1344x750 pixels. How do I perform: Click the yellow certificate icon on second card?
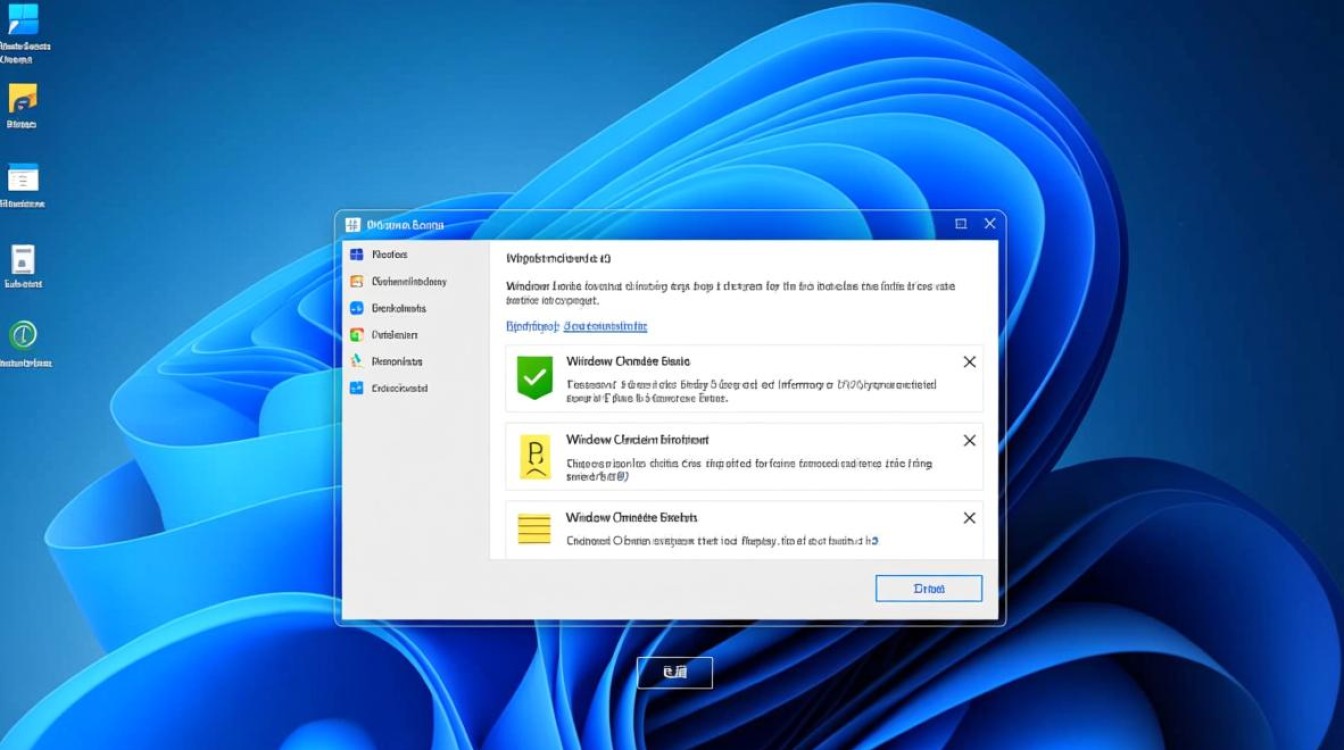pyautogui.click(x=535, y=456)
